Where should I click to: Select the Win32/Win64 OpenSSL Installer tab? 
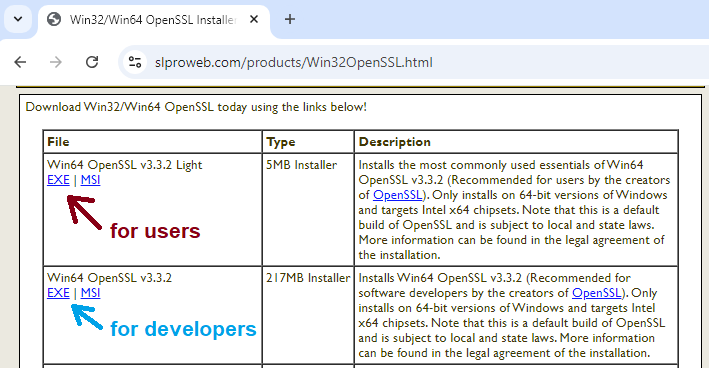pos(154,20)
